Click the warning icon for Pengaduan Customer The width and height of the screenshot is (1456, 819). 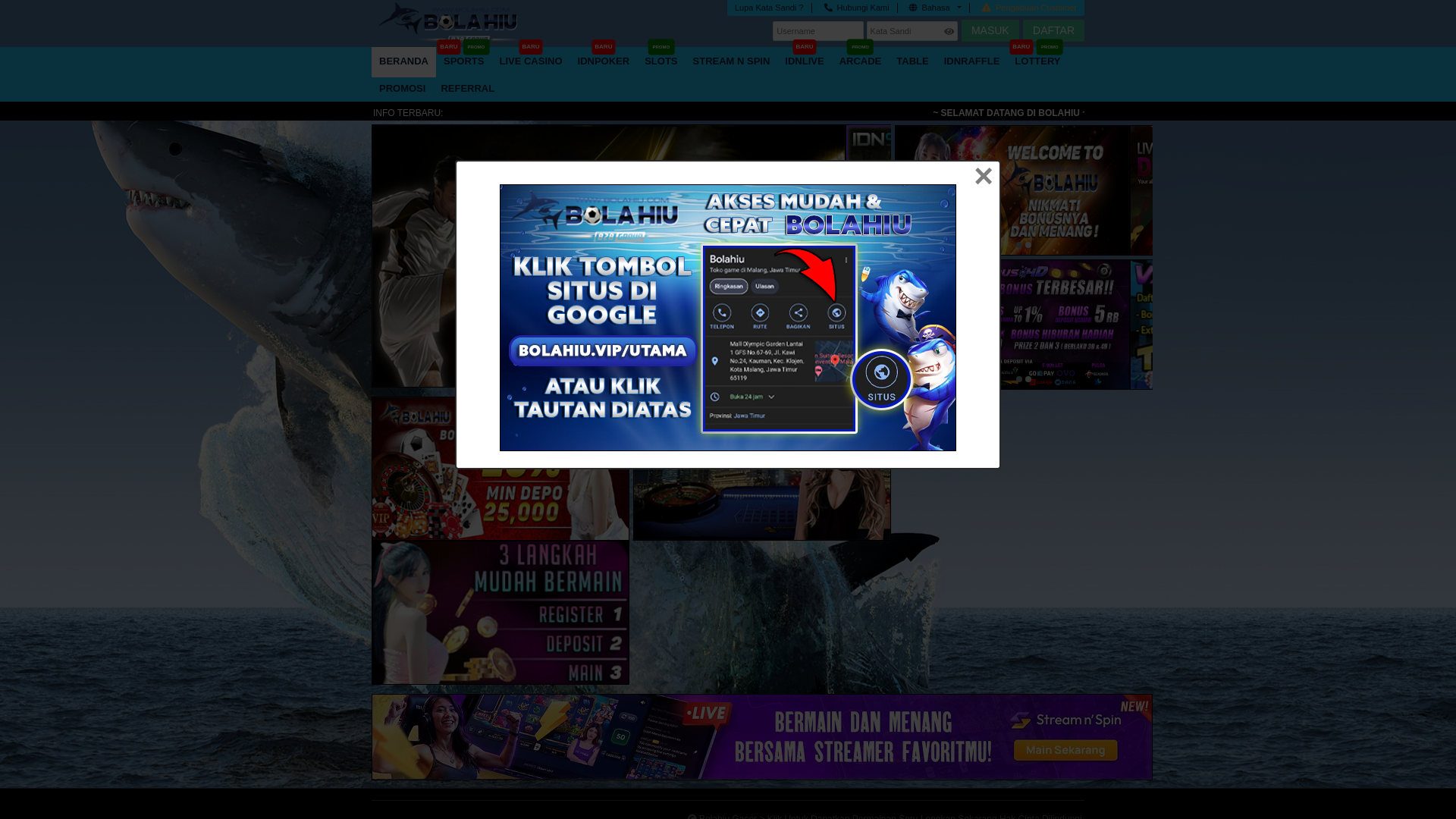click(x=987, y=8)
